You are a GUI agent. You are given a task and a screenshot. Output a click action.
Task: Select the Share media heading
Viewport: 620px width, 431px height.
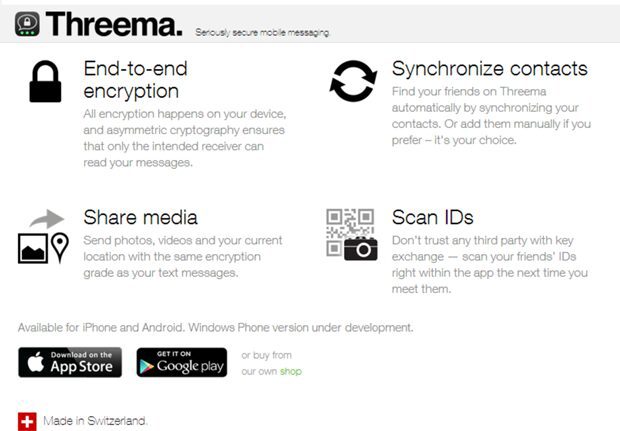pyautogui.click(x=140, y=217)
